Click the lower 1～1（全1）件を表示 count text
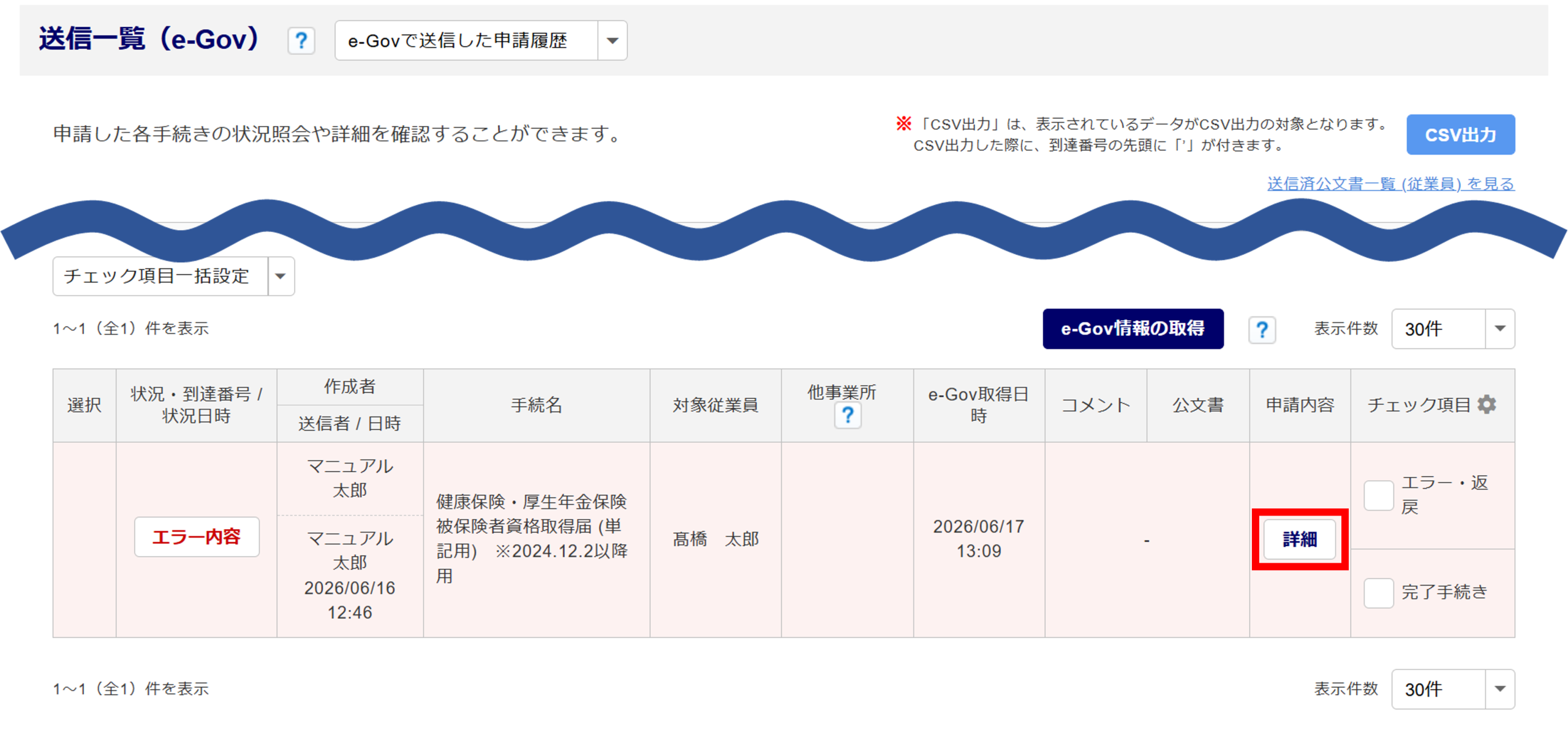The image size is (1568, 744). tap(131, 689)
